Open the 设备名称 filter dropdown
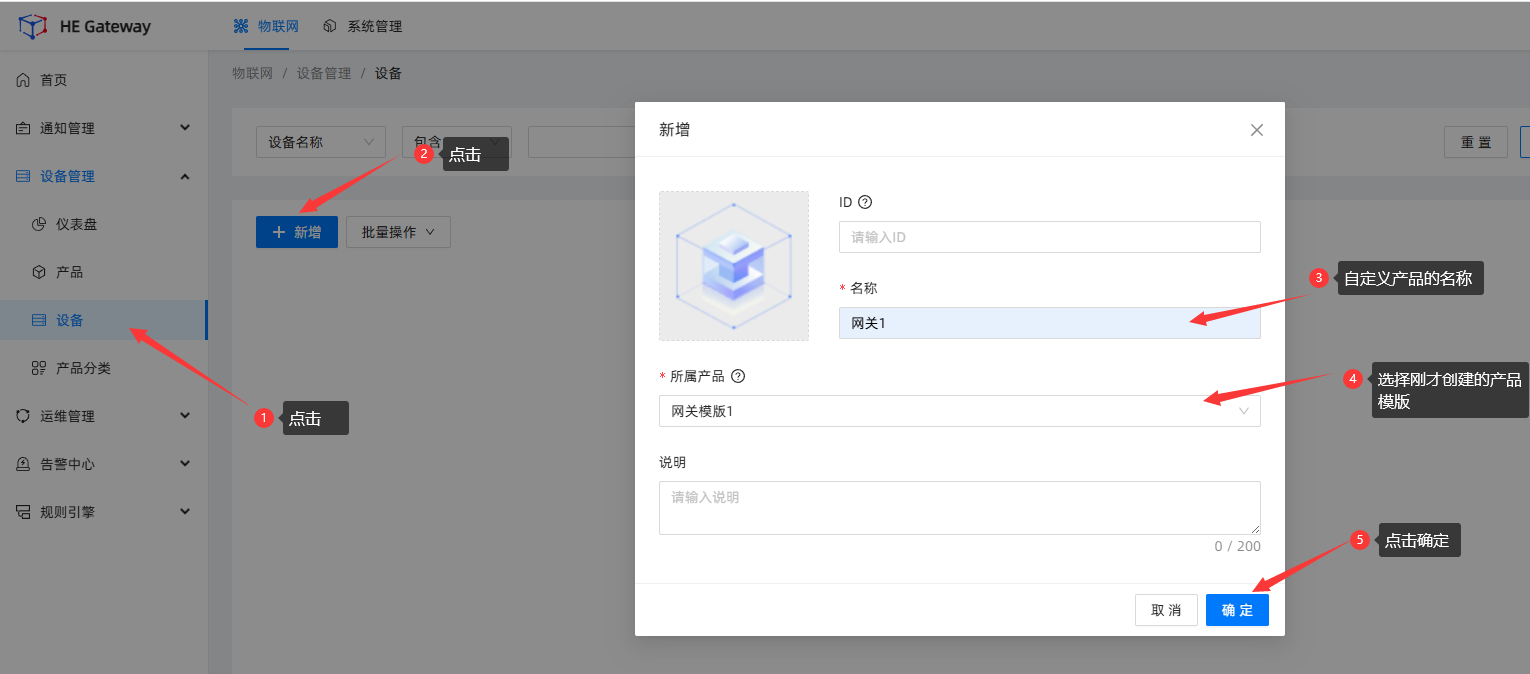The image size is (1530, 674). tap(320, 142)
